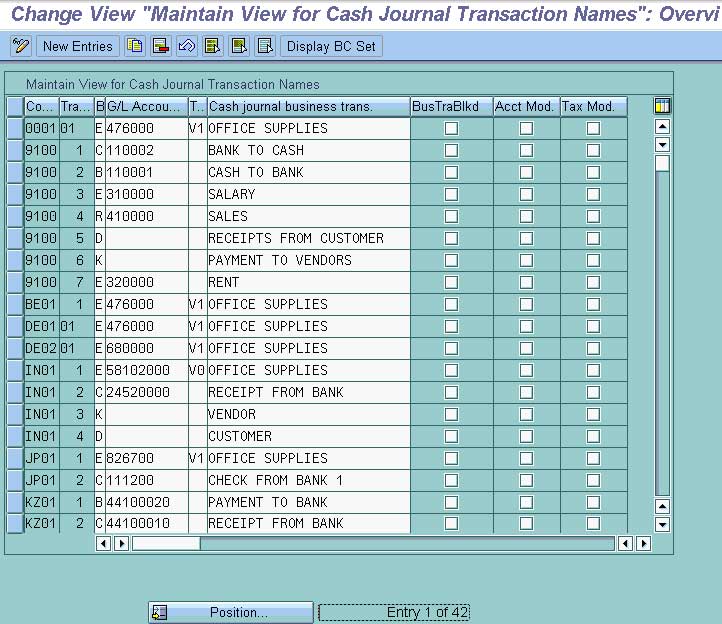Image resolution: width=722 pixels, height=624 pixels.
Task: Click the Tax Mod. column header
Action: coord(594,106)
